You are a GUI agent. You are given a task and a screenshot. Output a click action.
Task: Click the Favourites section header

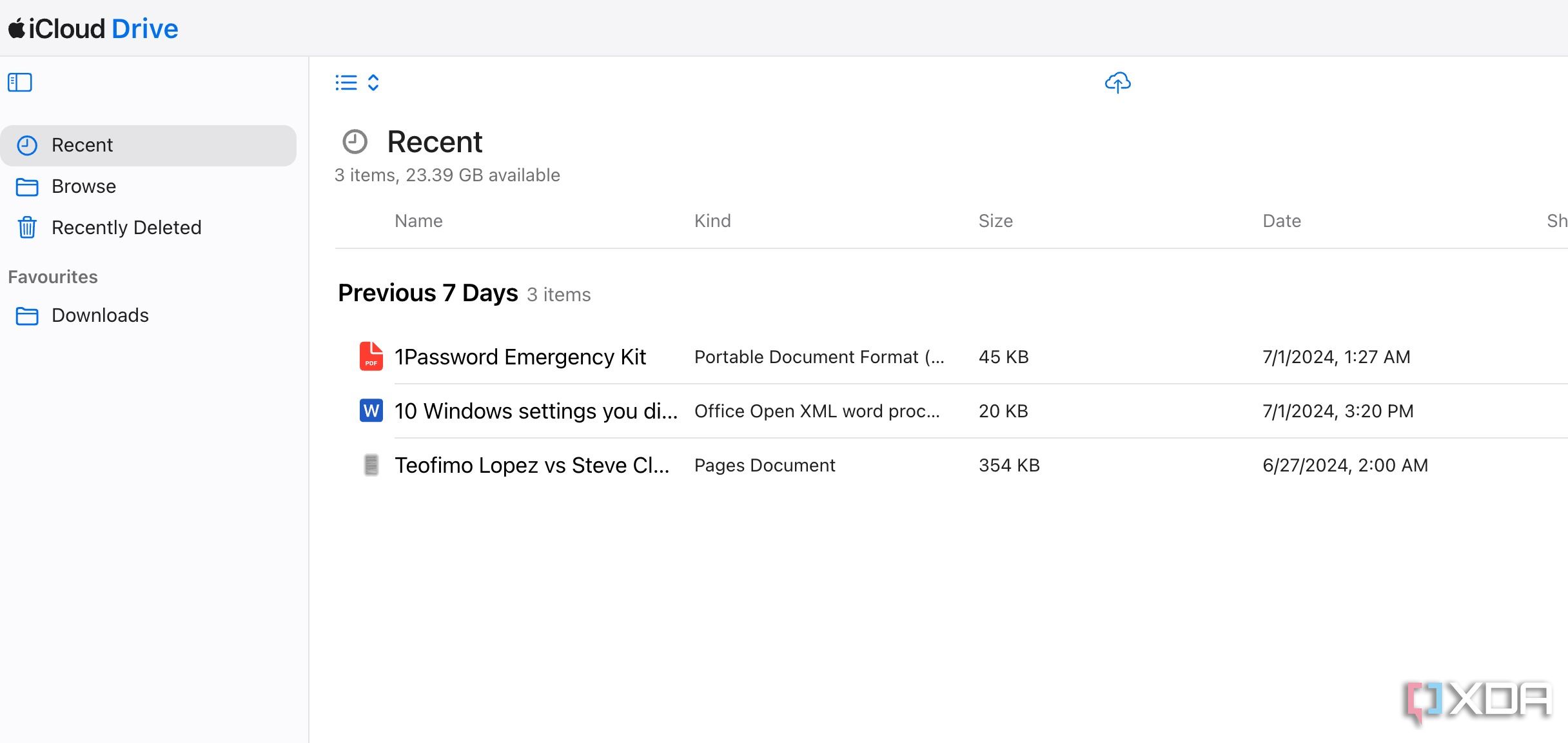53,277
